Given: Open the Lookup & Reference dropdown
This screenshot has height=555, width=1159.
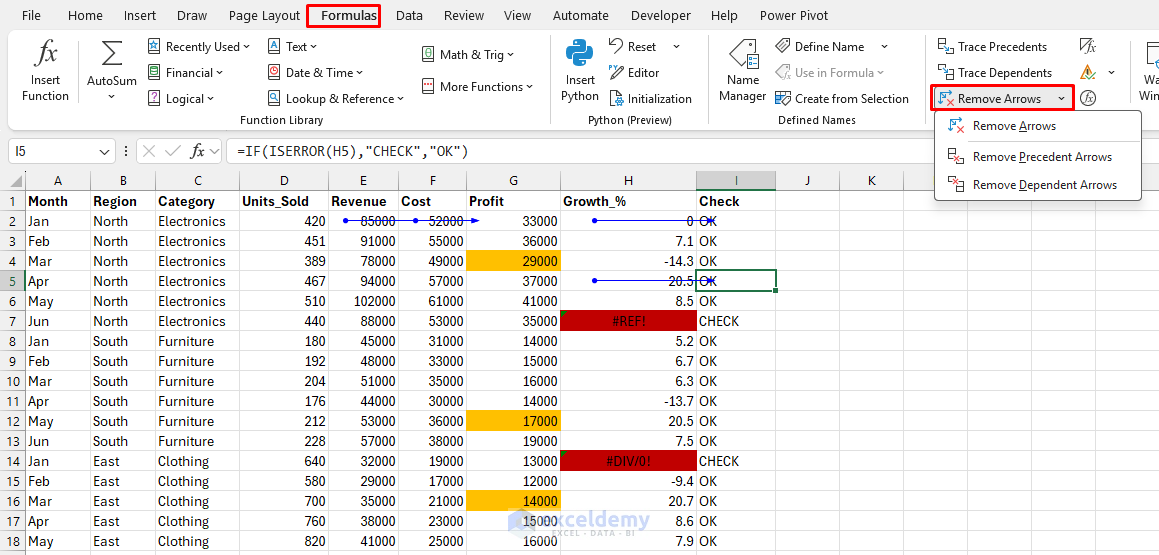Looking at the screenshot, I should tap(336, 98).
